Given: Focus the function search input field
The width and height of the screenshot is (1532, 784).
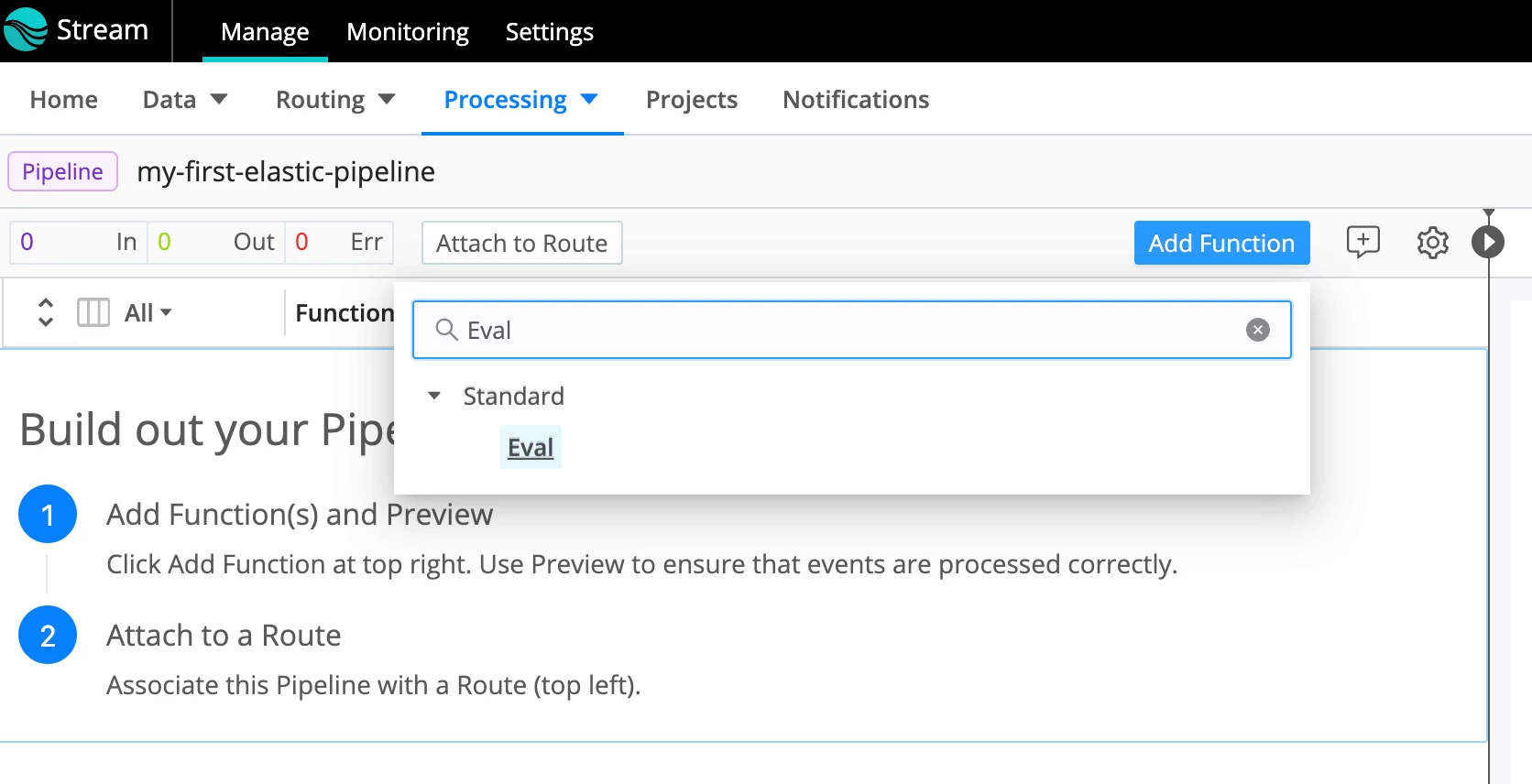Looking at the screenshot, I should pos(851,330).
